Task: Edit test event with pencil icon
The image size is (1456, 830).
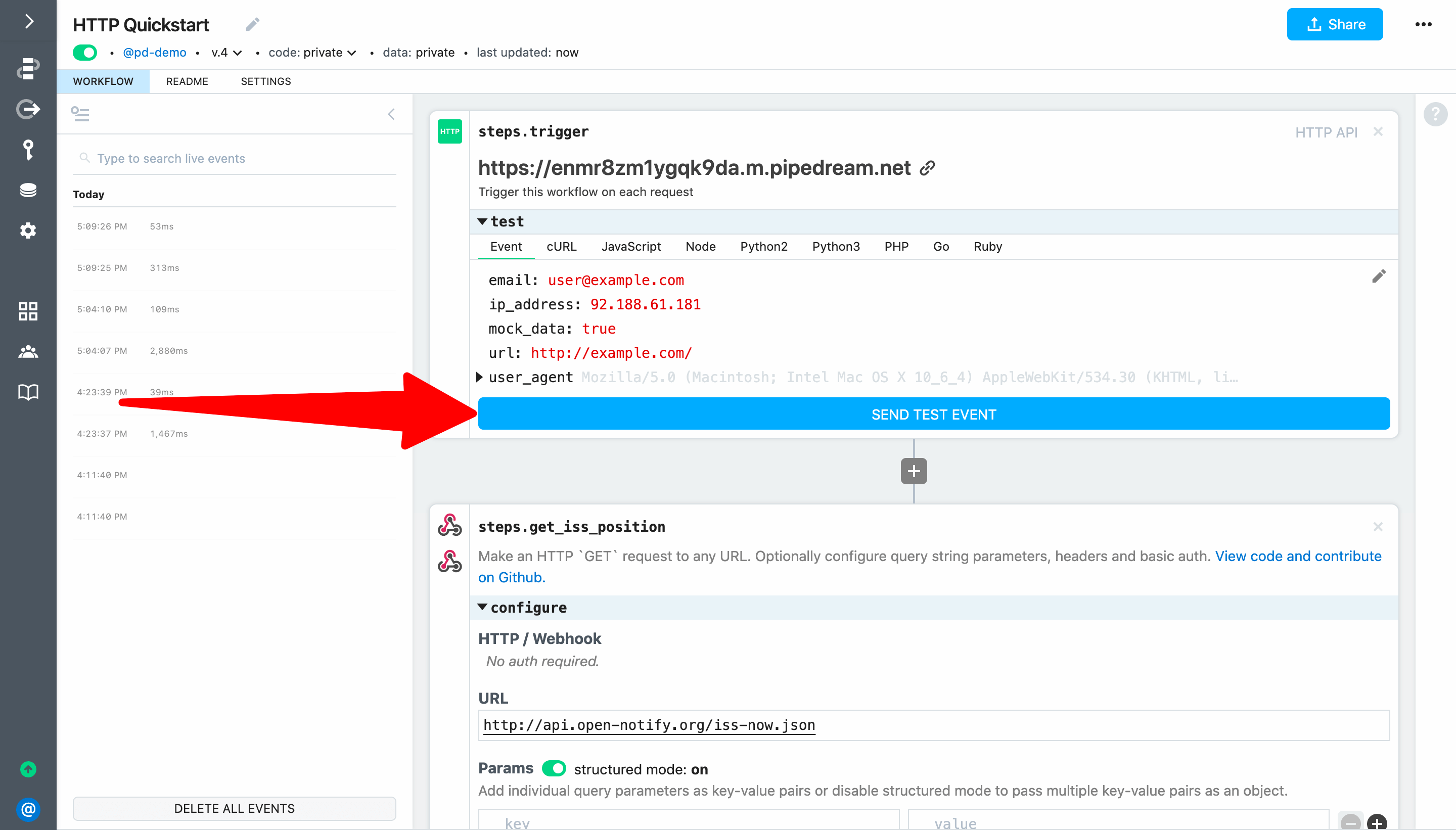Action: click(1378, 276)
